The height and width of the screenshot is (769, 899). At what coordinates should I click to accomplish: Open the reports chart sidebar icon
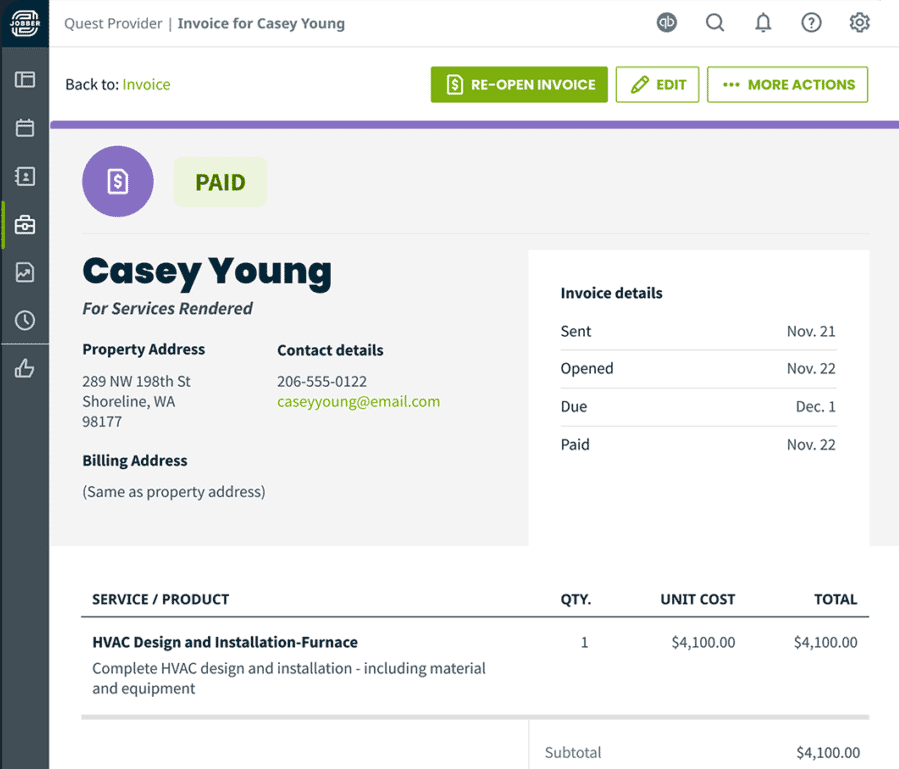tap(25, 272)
